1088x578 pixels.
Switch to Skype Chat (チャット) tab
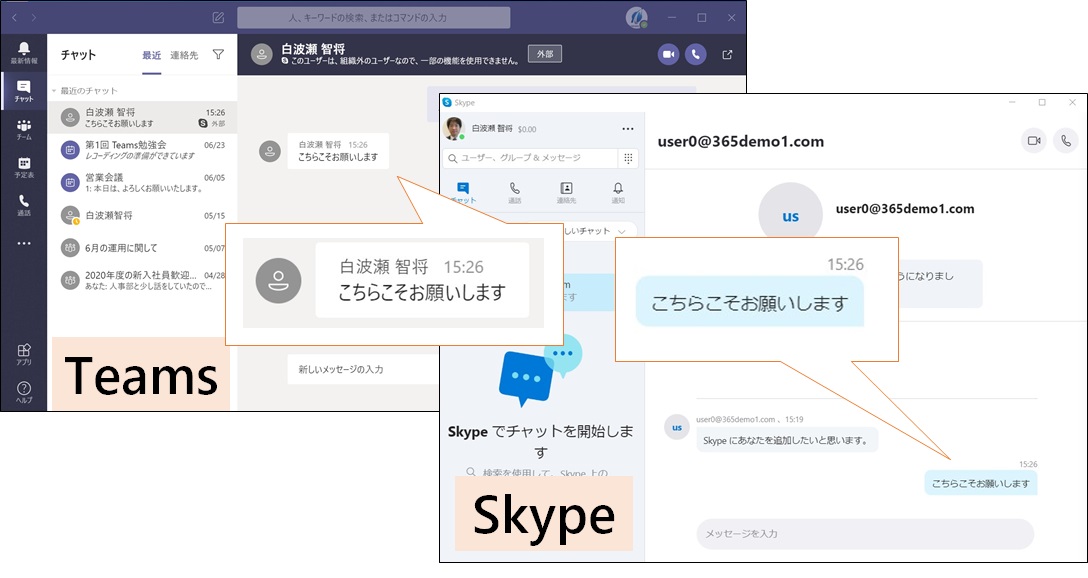coord(463,193)
